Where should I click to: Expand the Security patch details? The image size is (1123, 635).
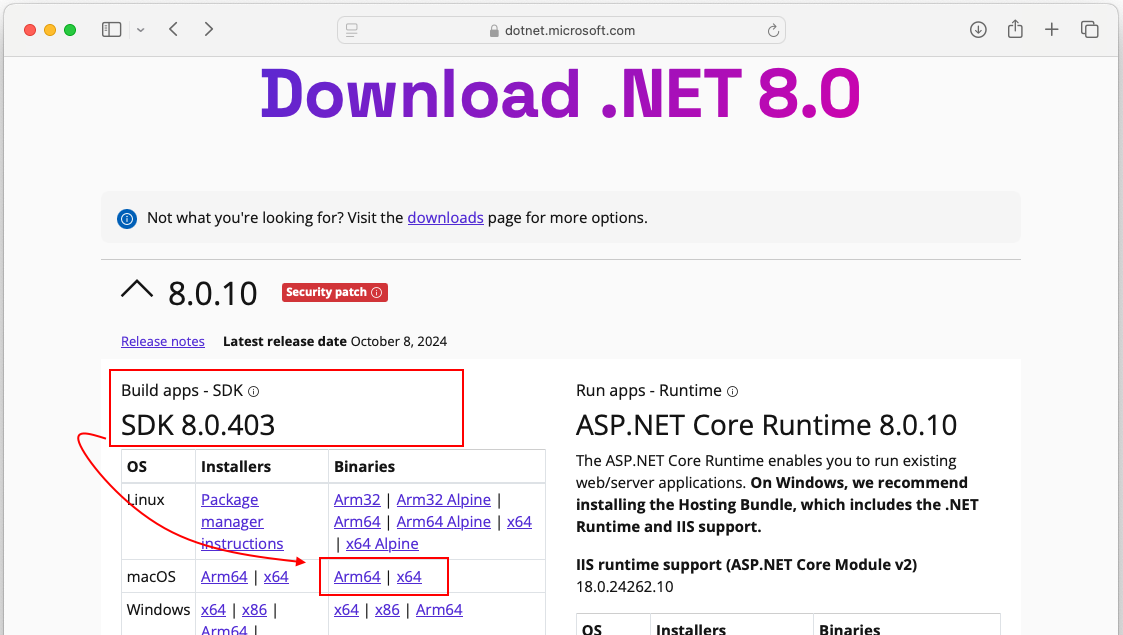coord(377,292)
